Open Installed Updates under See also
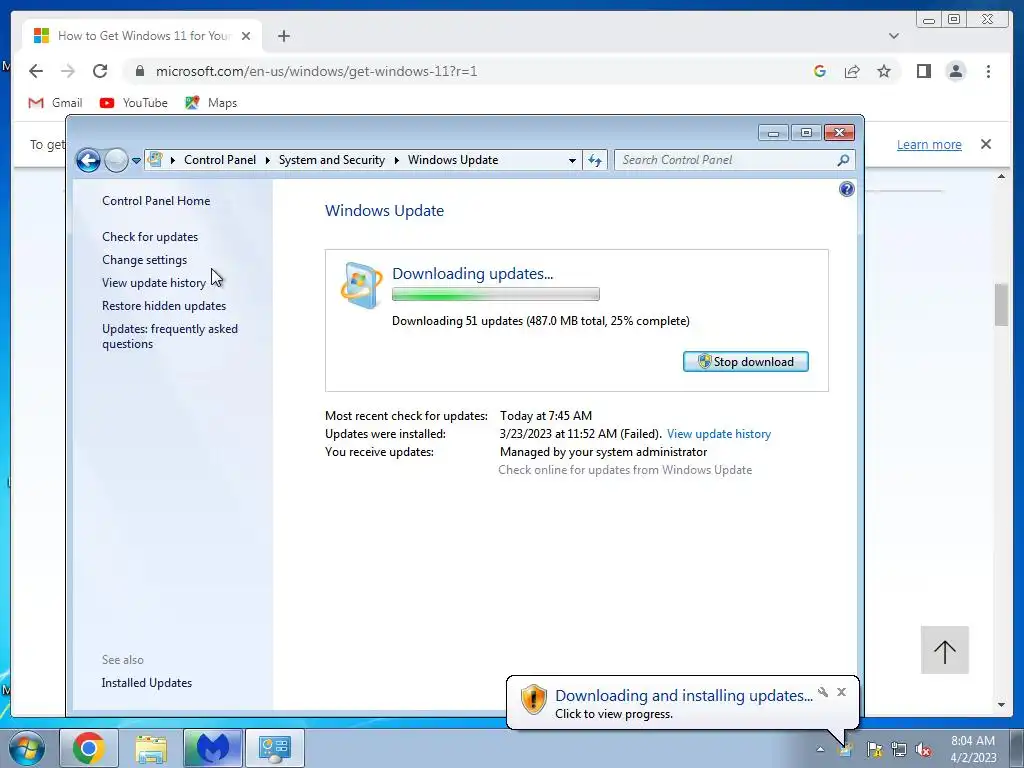This screenshot has height=768, width=1024. pos(147,682)
